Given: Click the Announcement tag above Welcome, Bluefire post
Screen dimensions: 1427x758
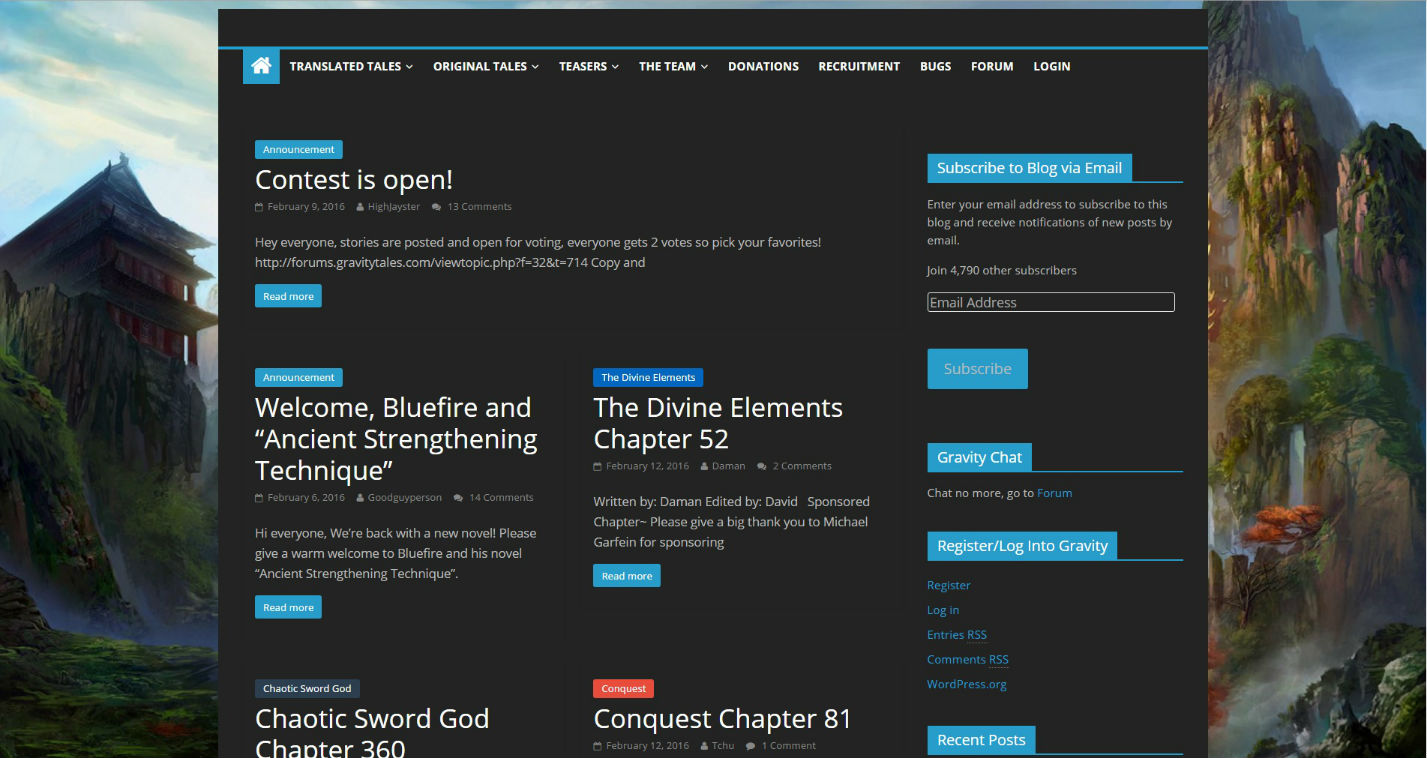Looking at the screenshot, I should tap(299, 378).
